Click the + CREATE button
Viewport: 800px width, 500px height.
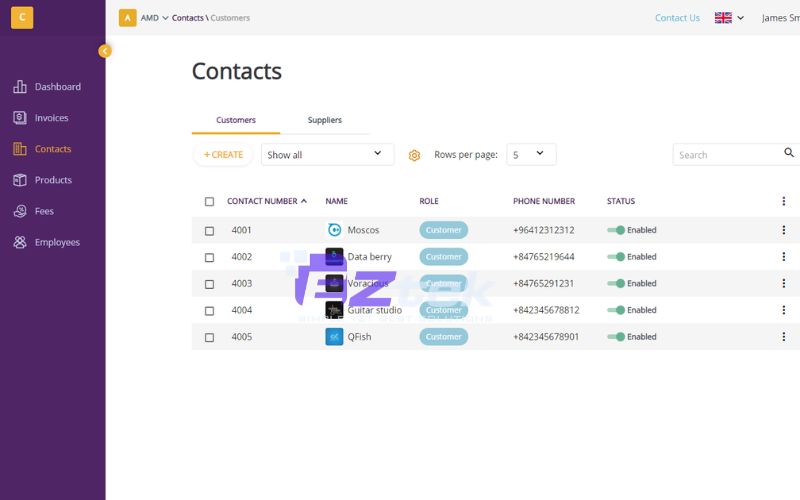223,155
